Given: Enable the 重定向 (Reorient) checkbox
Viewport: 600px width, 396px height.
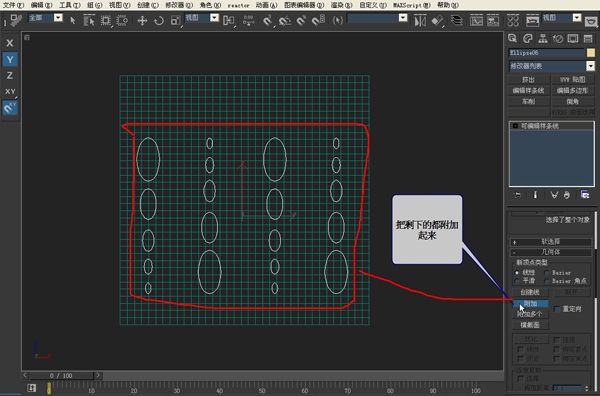Looking at the screenshot, I should 557,309.
